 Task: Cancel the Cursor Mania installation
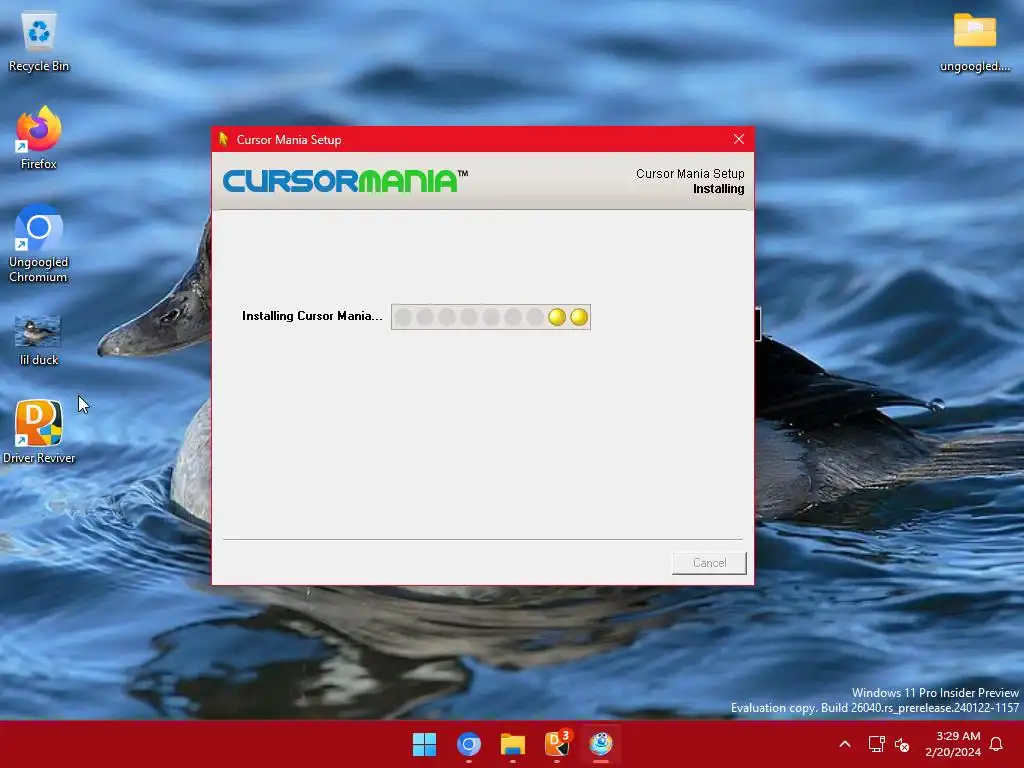[x=709, y=563]
